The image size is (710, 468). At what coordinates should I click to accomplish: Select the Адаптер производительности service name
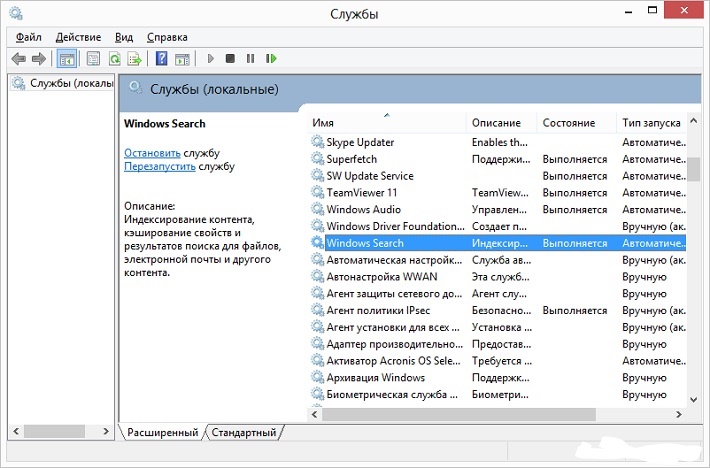(394, 344)
